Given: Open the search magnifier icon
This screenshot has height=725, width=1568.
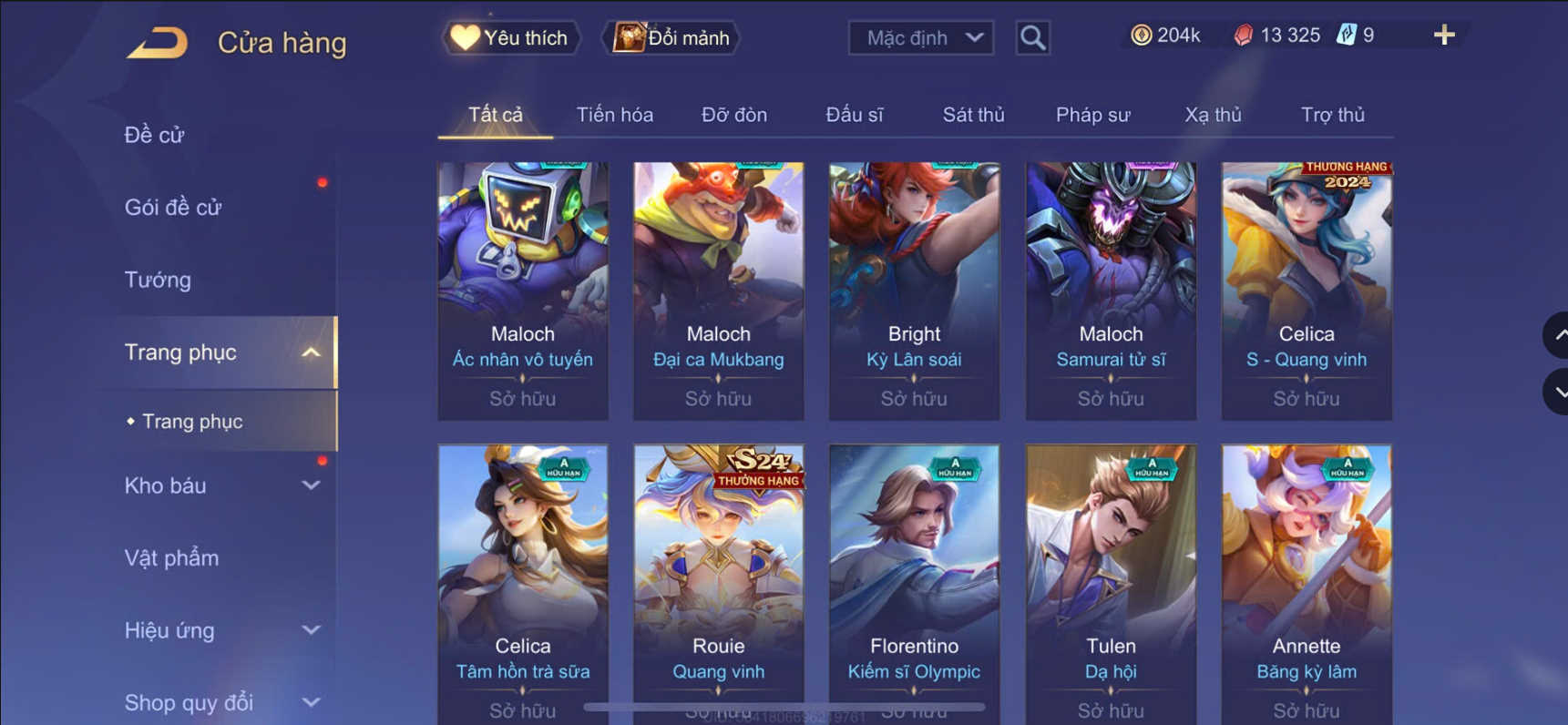Looking at the screenshot, I should [1032, 37].
